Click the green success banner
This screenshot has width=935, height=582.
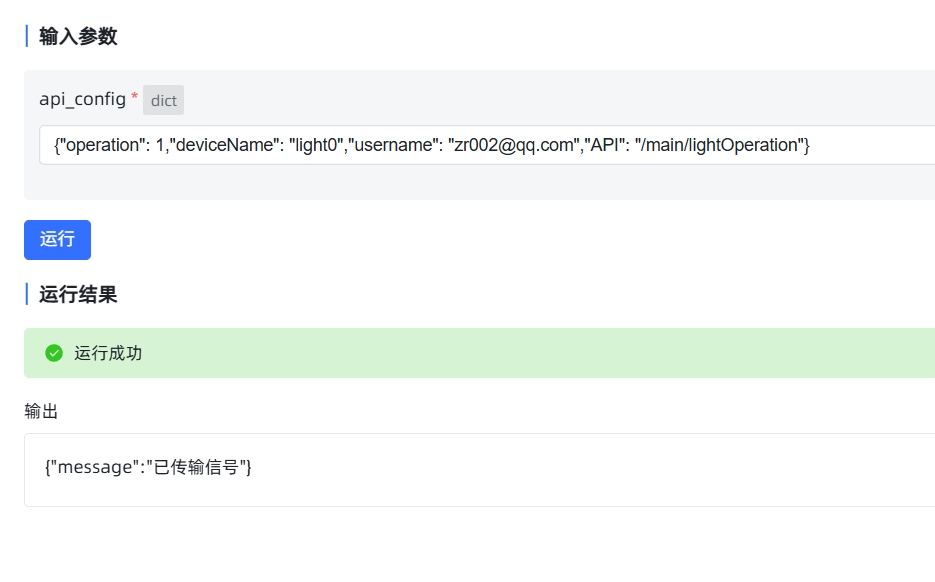click(479, 353)
